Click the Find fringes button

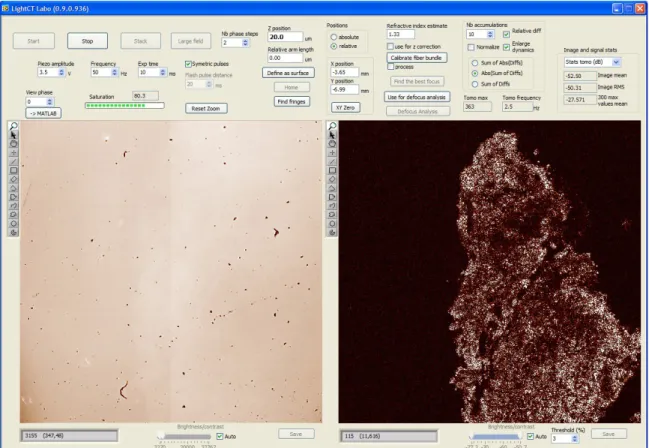point(291,101)
